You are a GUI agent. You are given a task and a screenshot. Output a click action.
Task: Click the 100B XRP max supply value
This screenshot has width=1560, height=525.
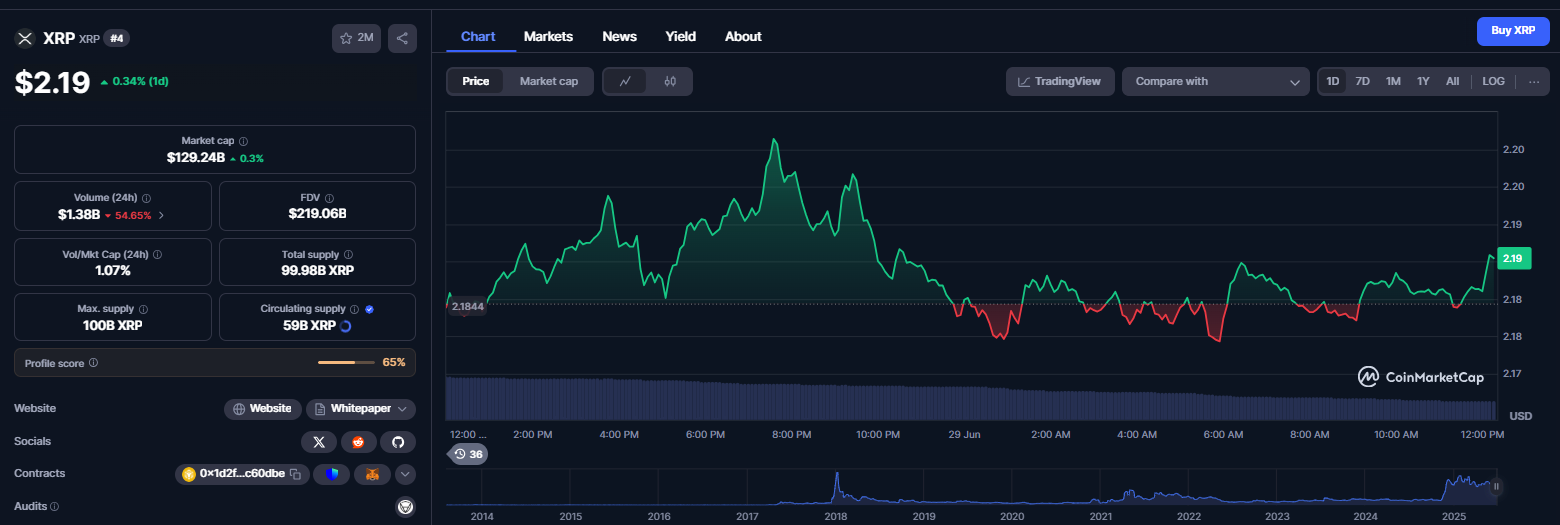click(x=113, y=326)
